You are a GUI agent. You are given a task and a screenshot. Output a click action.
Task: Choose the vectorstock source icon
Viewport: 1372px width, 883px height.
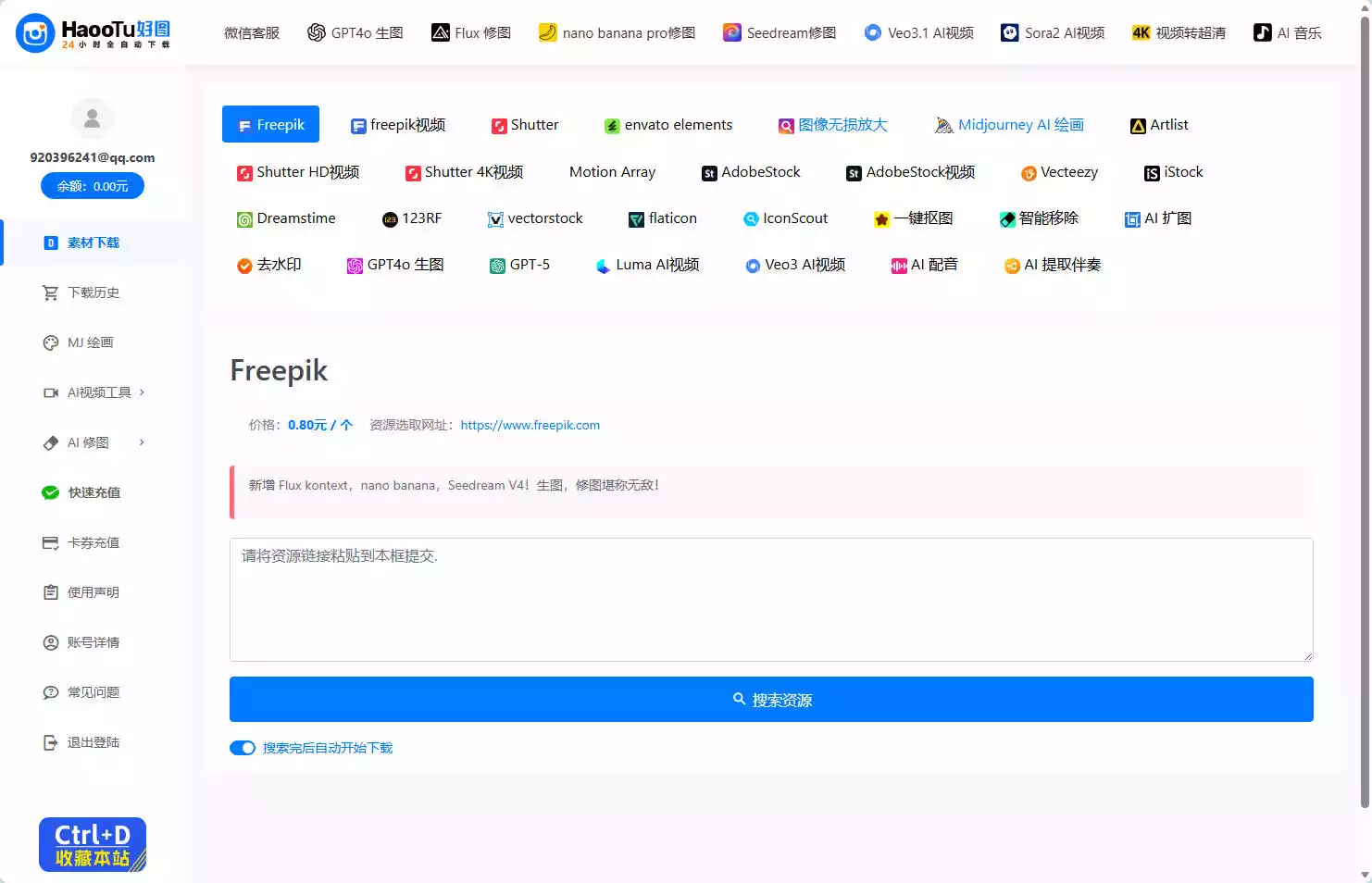pos(495,219)
